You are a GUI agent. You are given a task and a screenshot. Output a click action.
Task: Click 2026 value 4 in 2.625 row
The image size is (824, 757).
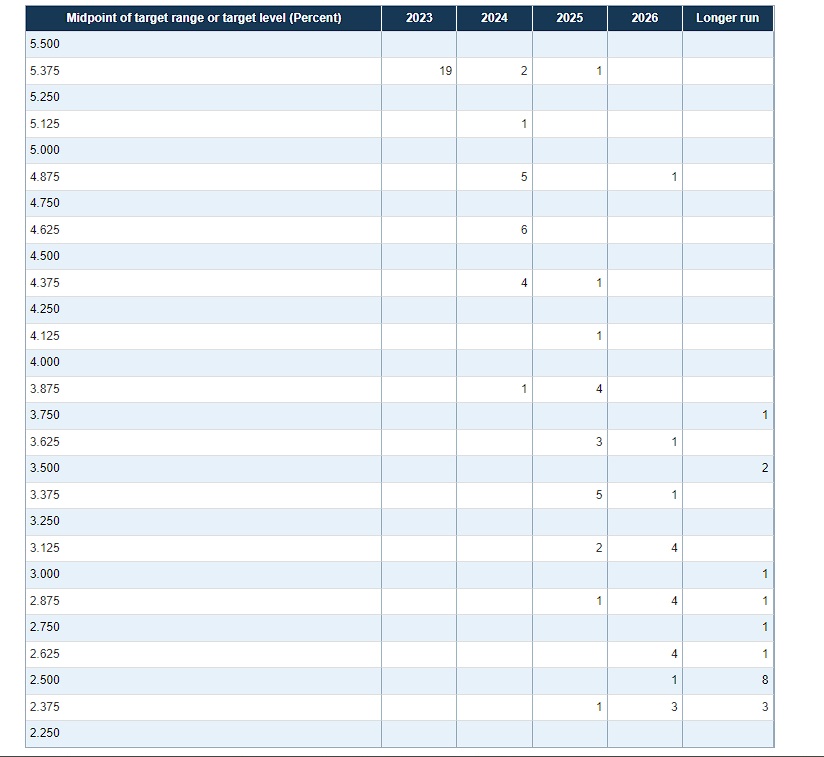[x=674, y=655]
